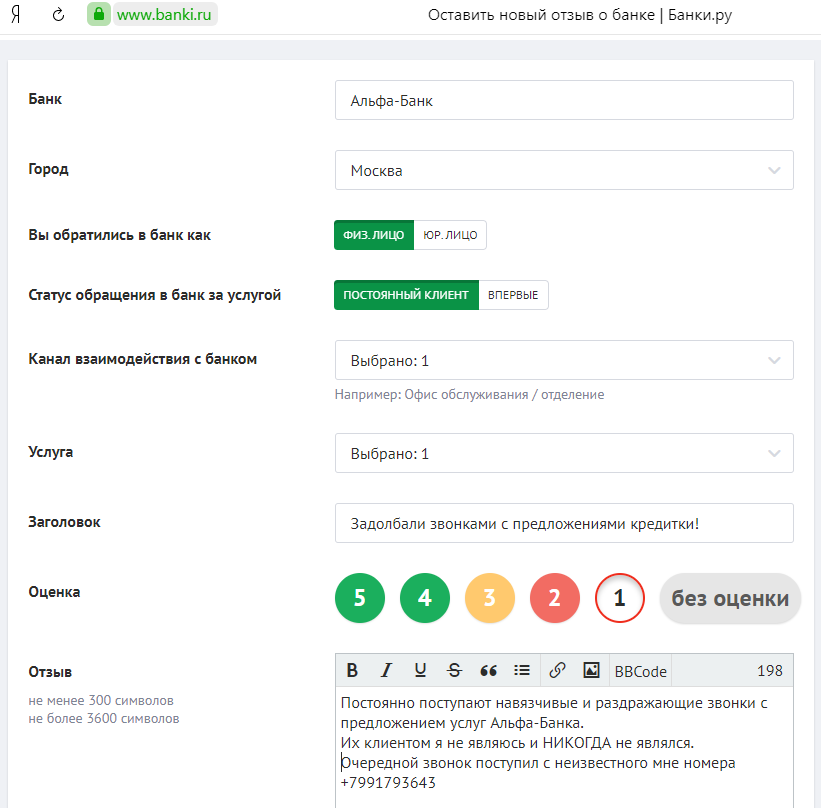Click the secure connection lock icon
The image size is (821, 808).
pos(98,15)
